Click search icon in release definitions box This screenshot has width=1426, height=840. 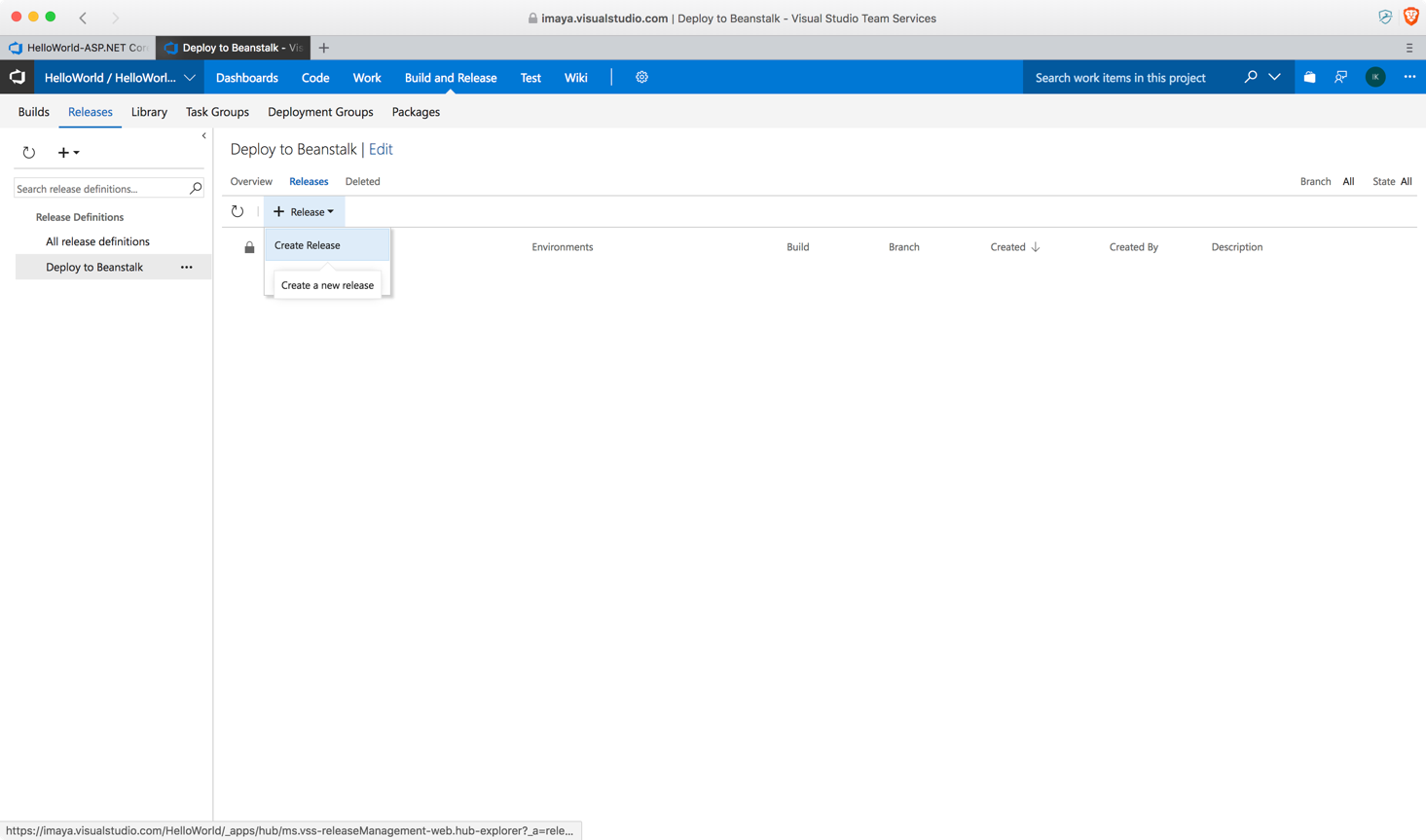pos(196,188)
